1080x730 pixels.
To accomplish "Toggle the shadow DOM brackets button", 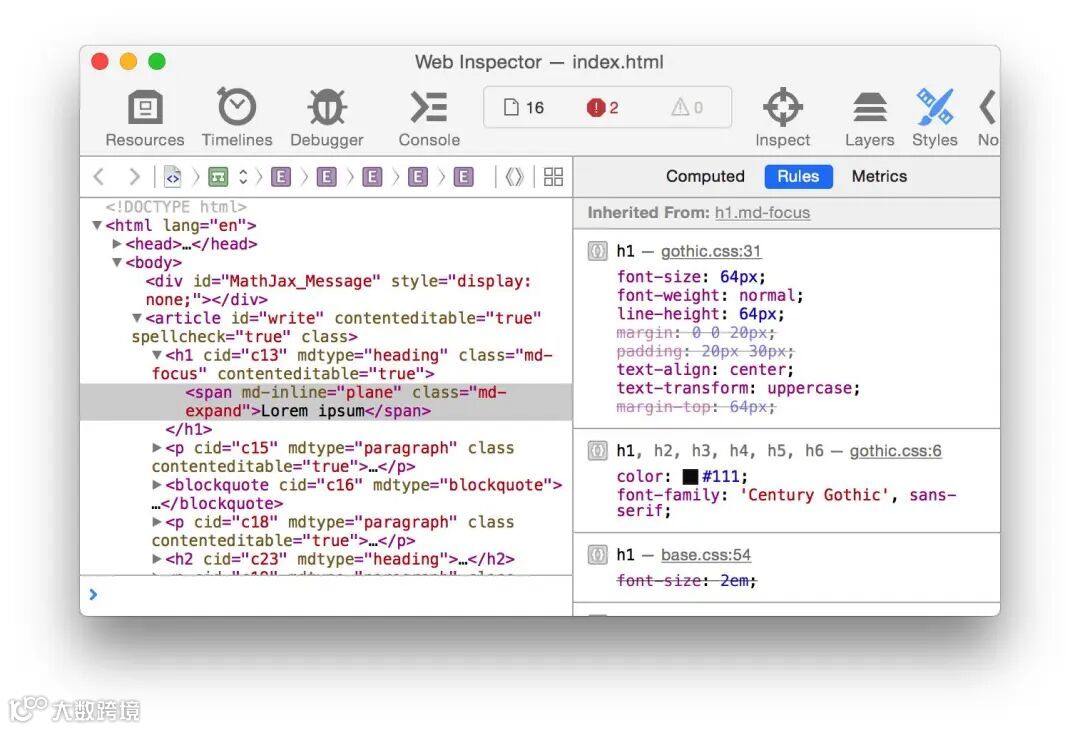I will point(515,177).
